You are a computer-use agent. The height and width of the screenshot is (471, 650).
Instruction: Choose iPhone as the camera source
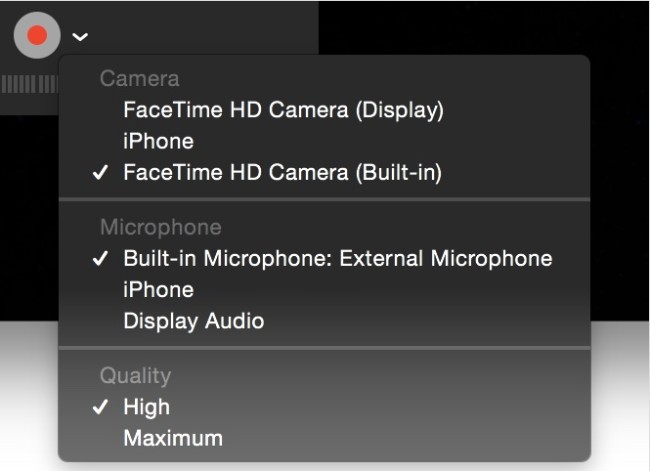click(324, 141)
